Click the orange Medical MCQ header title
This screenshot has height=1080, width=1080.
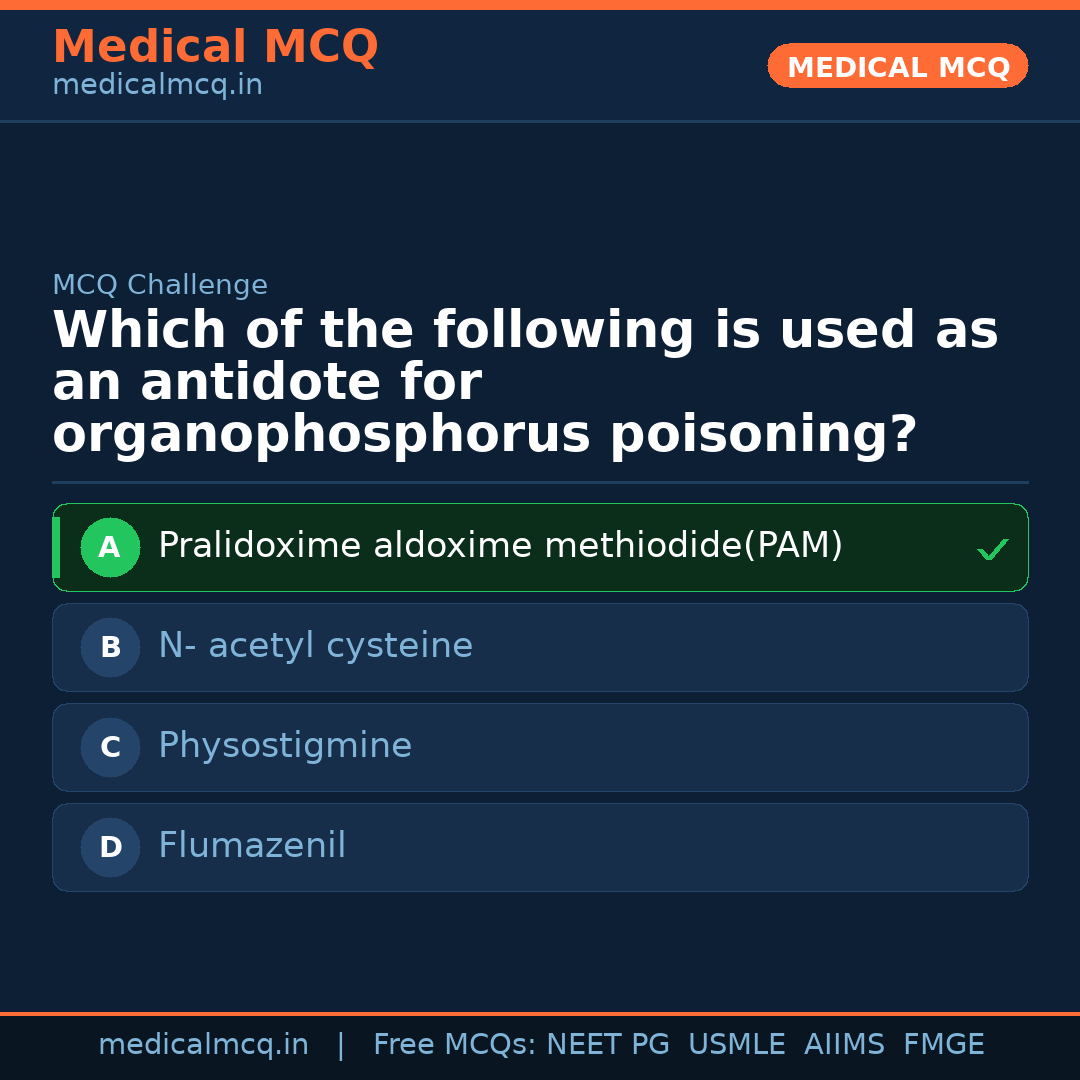coord(215,47)
